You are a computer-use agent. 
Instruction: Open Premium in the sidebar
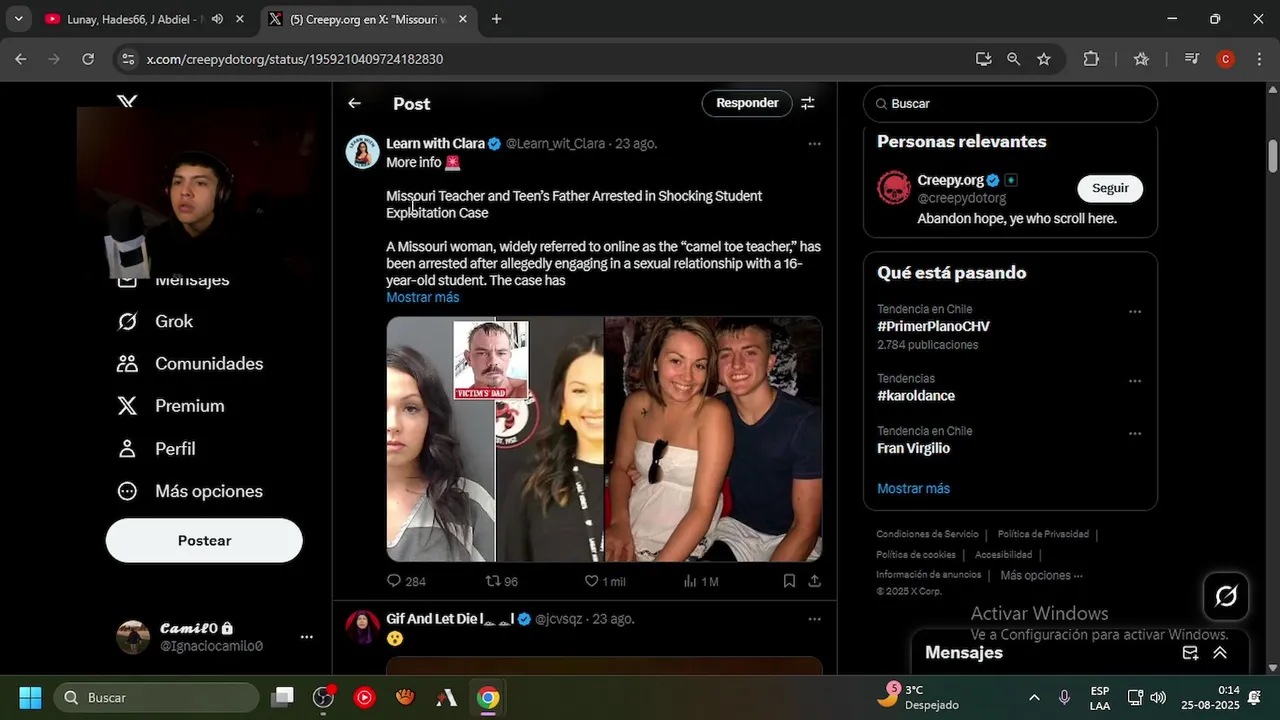coord(171,406)
